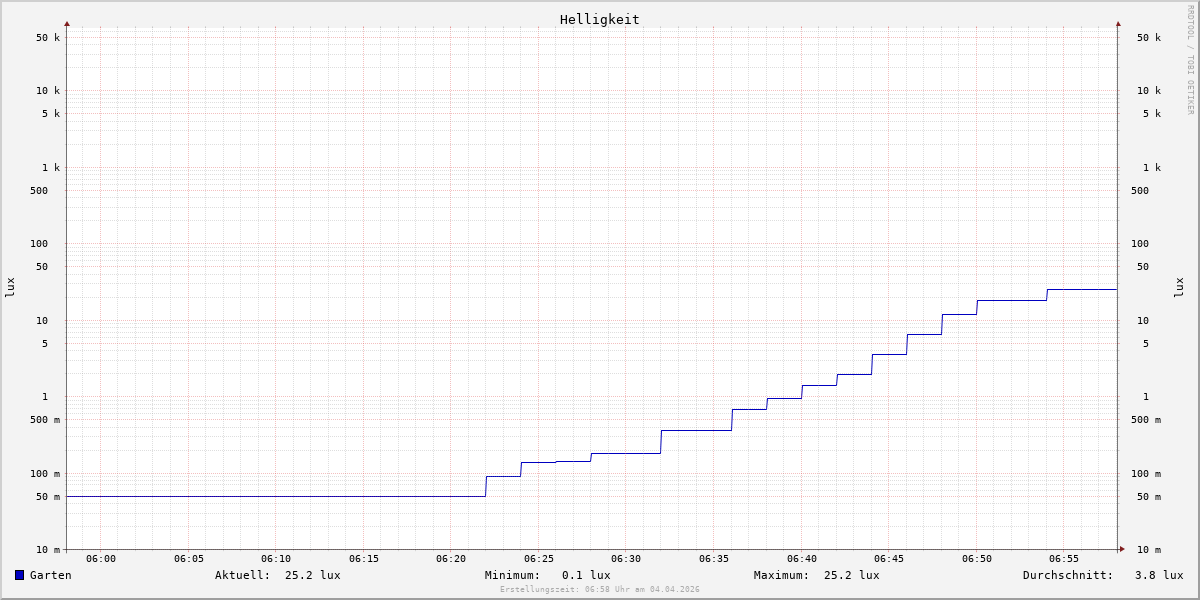Click the Aktuell 25.2 lux value
The image size is (1200, 600).
point(312,575)
